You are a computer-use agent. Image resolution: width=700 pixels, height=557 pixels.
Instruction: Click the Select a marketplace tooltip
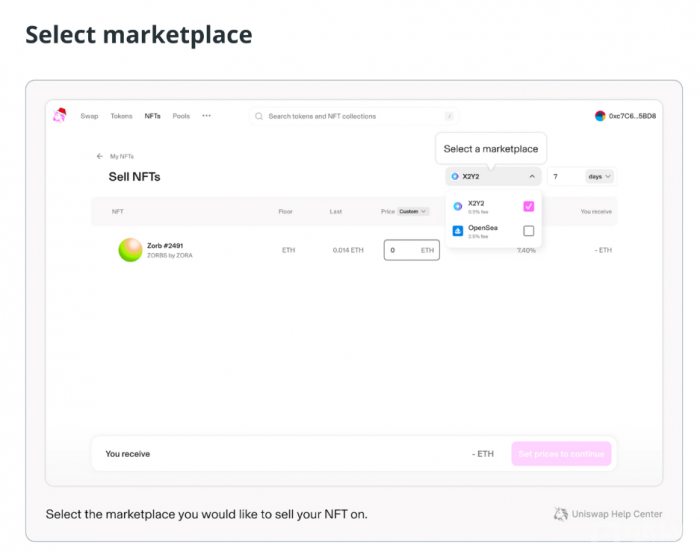[491, 149]
